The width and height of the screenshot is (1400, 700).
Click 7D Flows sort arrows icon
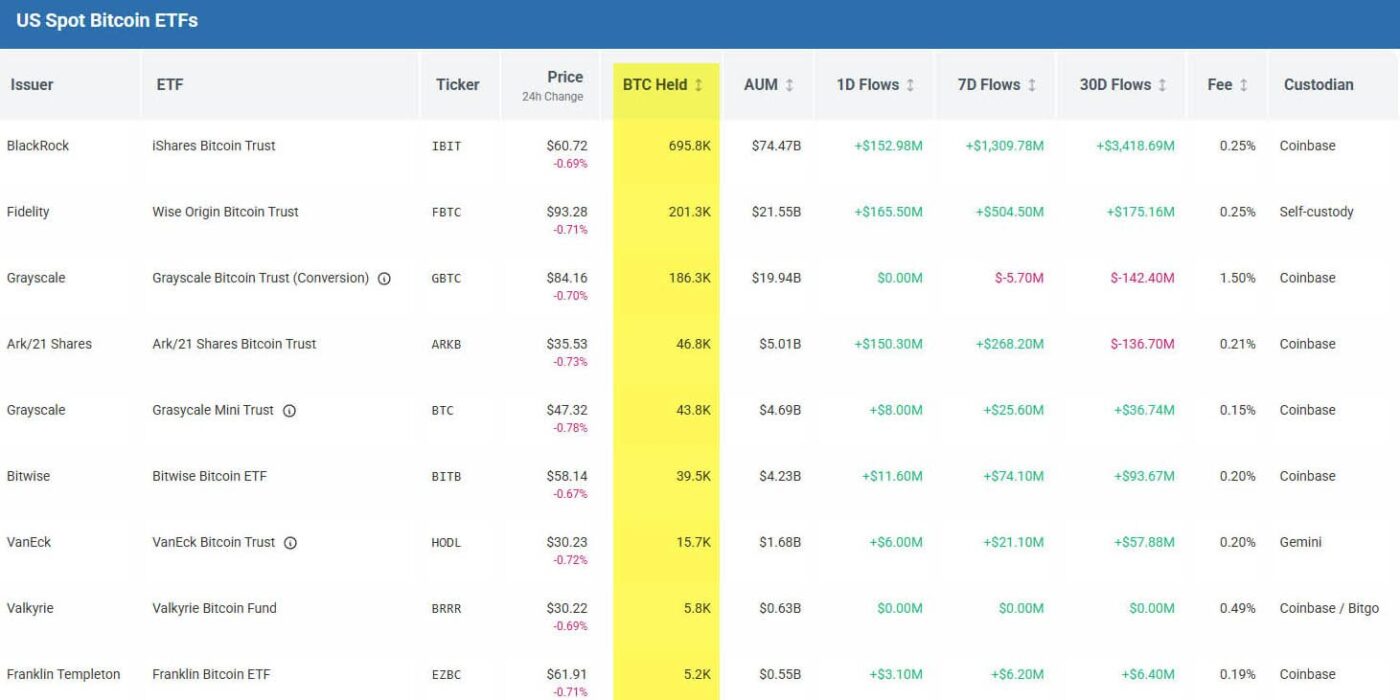pos(1032,85)
